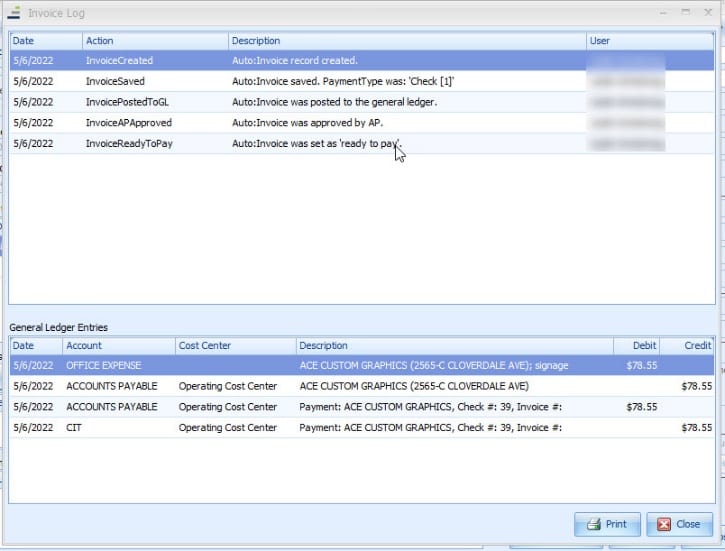Click 'Auto:Invoice record created.' description
This screenshot has height=551, width=725.
tap(295, 61)
